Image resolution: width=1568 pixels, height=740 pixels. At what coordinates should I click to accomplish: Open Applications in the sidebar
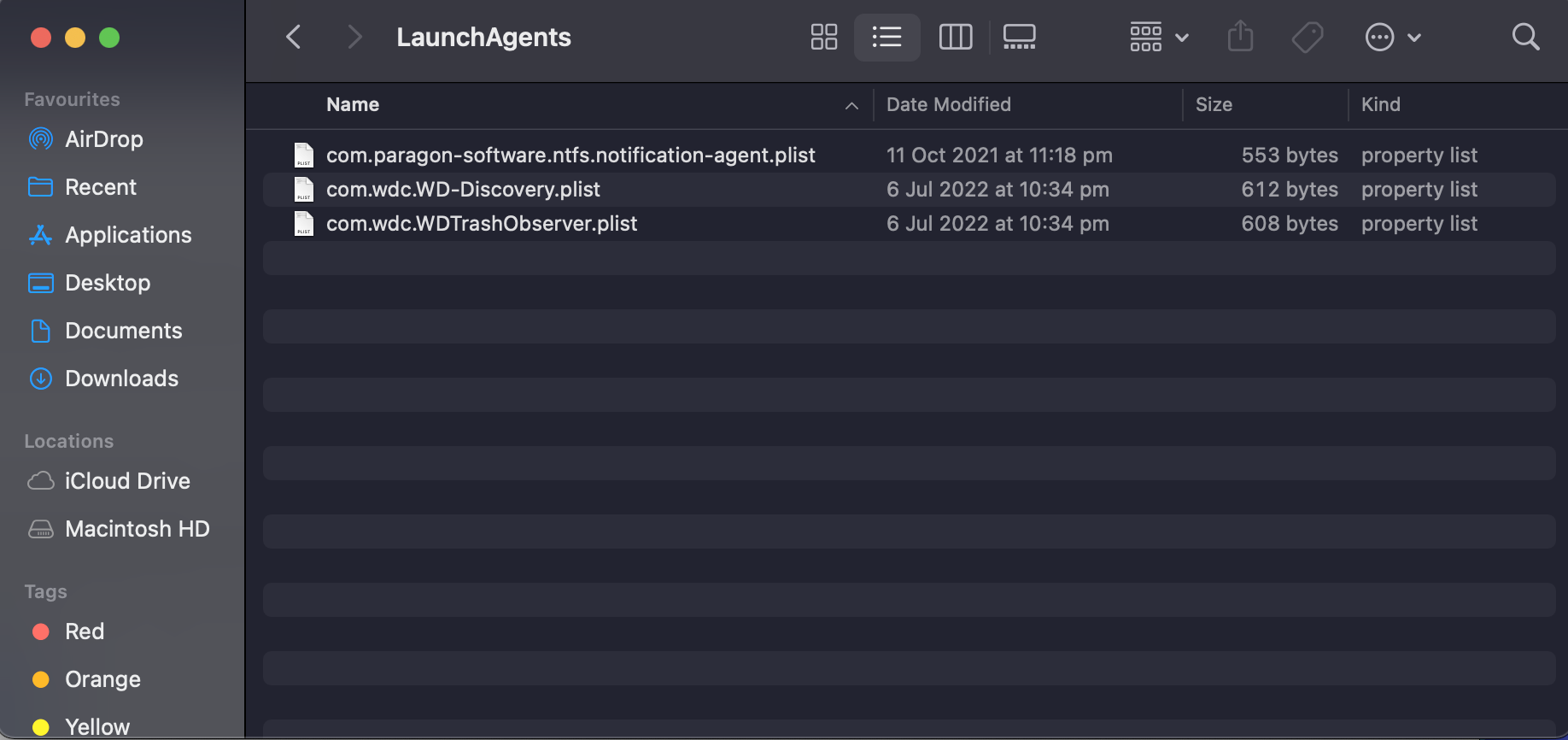coord(128,235)
